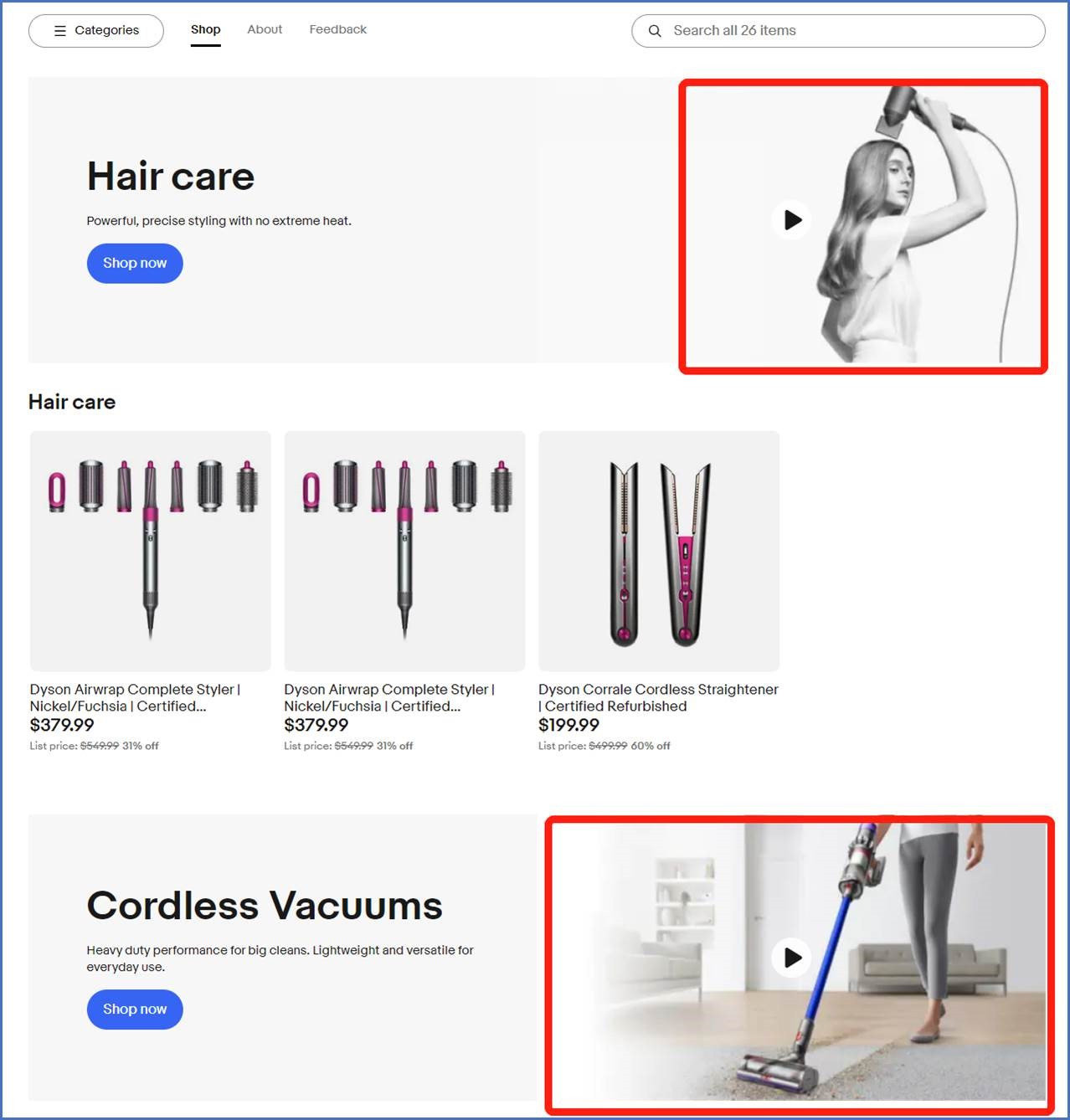Play the Hair care banner video
This screenshot has height=1120, width=1070.
tap(791, 220)
